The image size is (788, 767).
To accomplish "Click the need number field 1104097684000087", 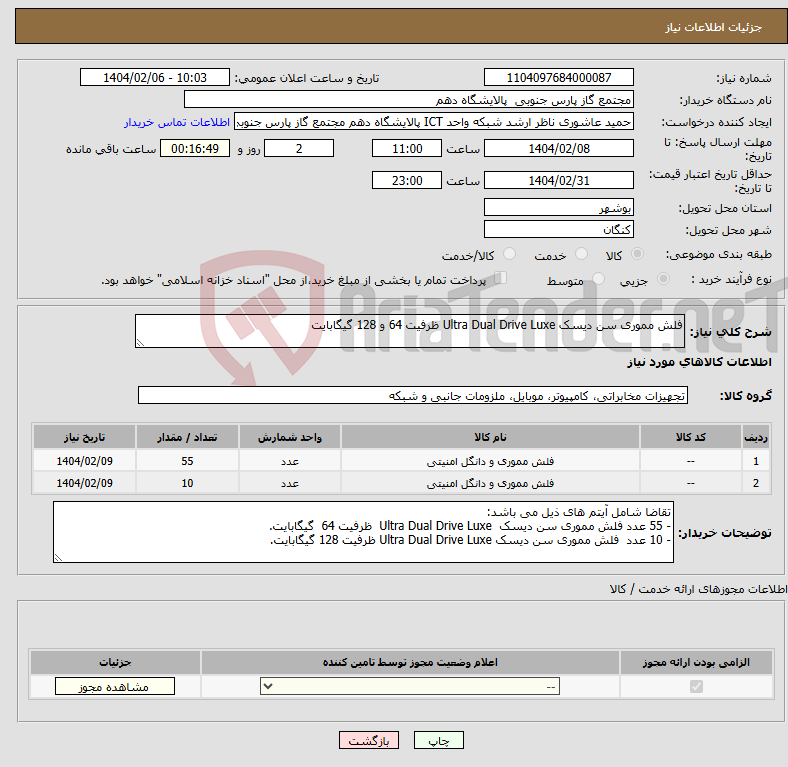I will pyautogui.click(x=558, y=77).
